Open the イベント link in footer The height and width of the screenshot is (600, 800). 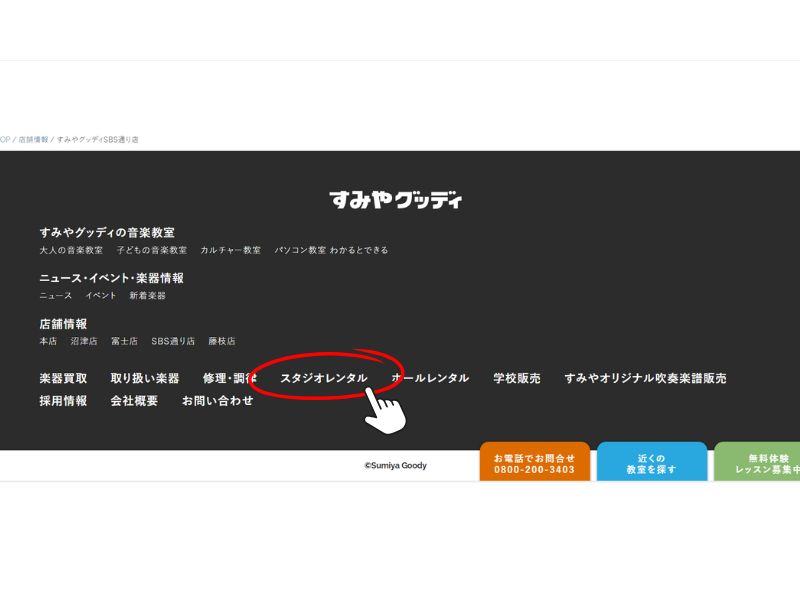click(x=100, y=296)
